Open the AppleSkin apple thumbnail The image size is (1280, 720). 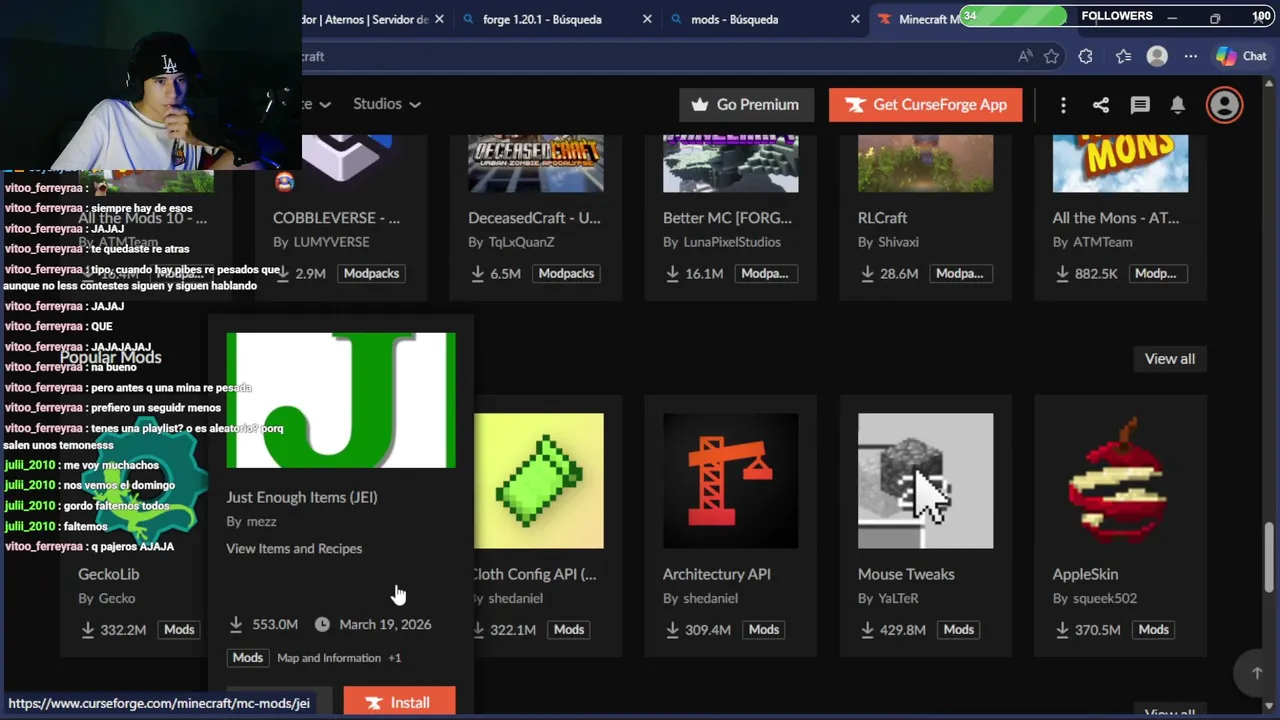1120,481
